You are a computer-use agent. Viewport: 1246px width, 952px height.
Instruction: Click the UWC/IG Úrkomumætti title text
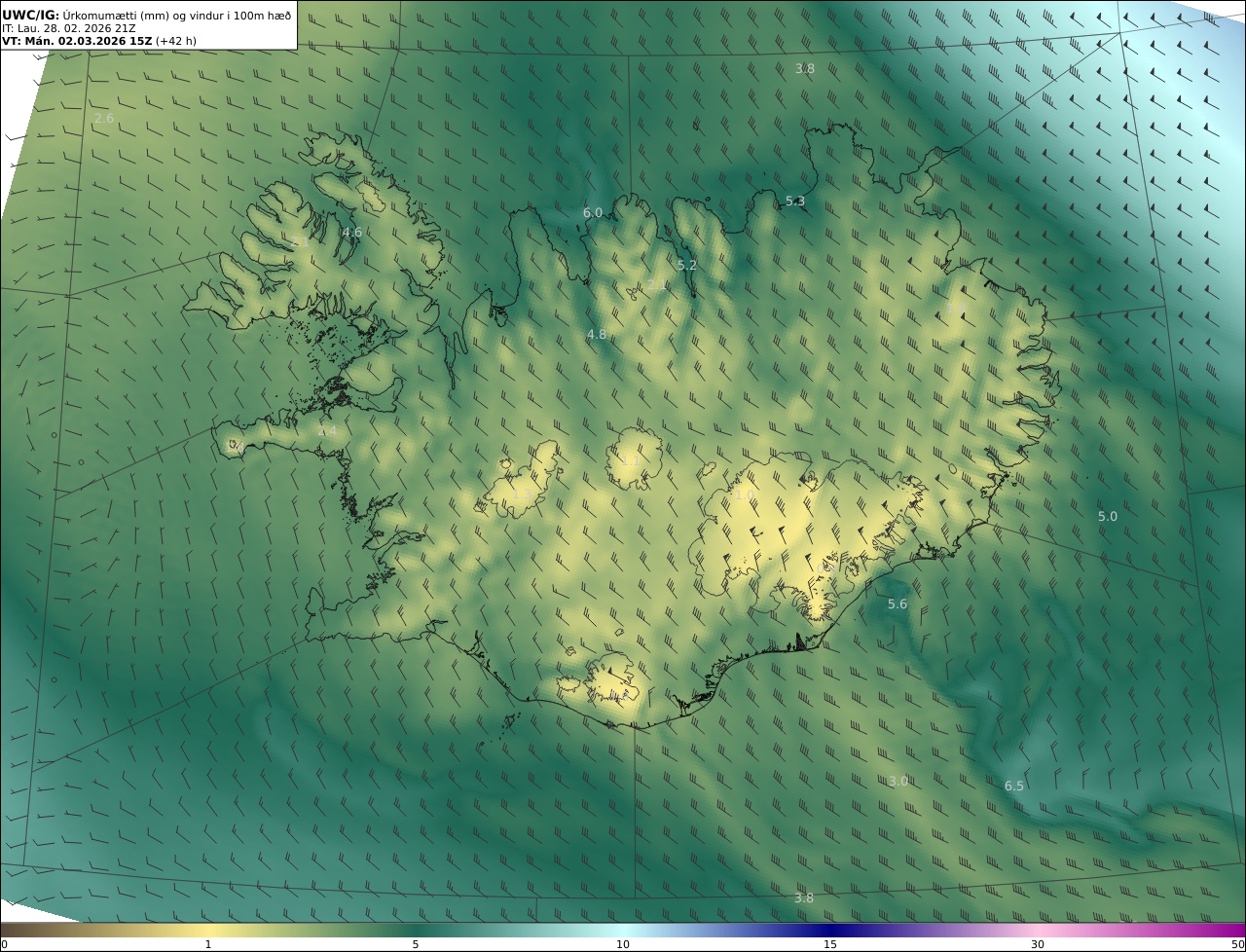[x=147, y=16]
